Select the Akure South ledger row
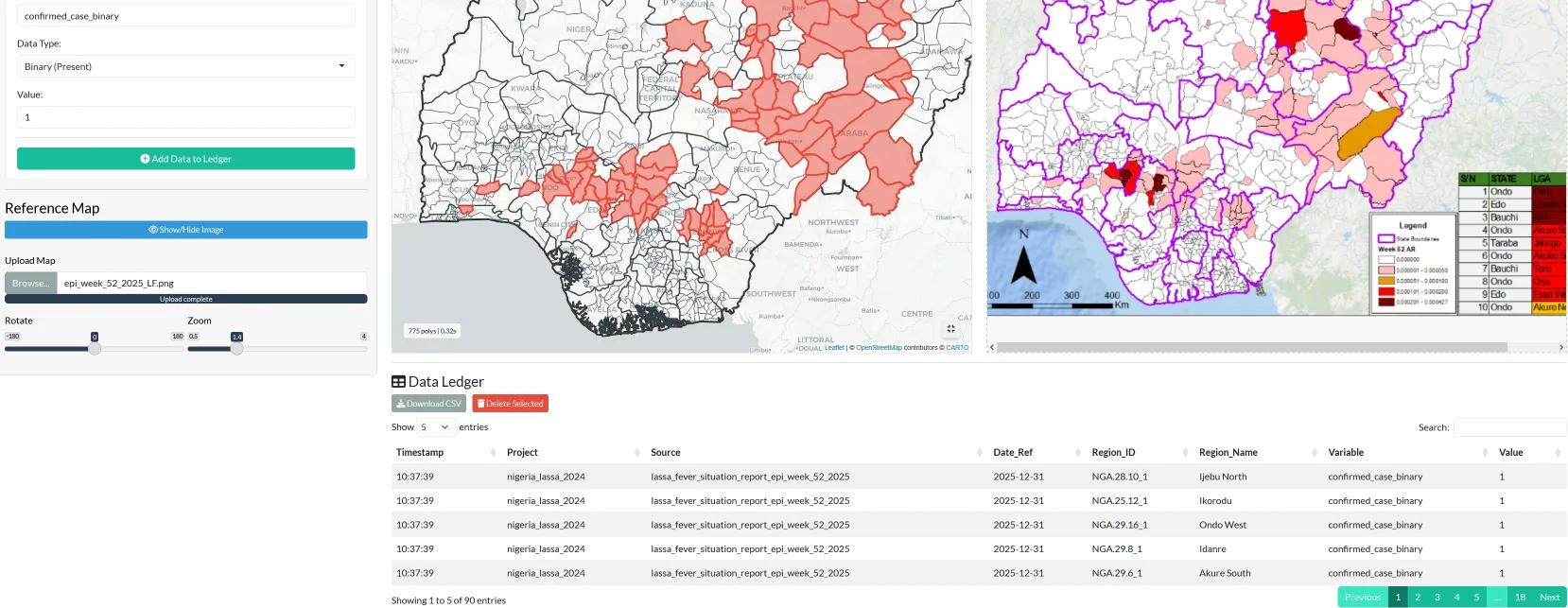 [x=979, y=573]
